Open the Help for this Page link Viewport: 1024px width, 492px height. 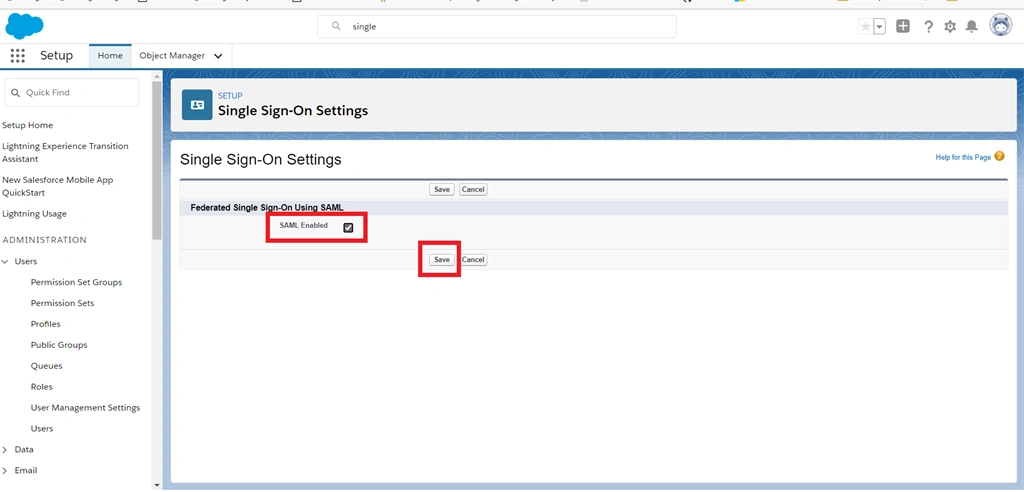pos(963,157)
